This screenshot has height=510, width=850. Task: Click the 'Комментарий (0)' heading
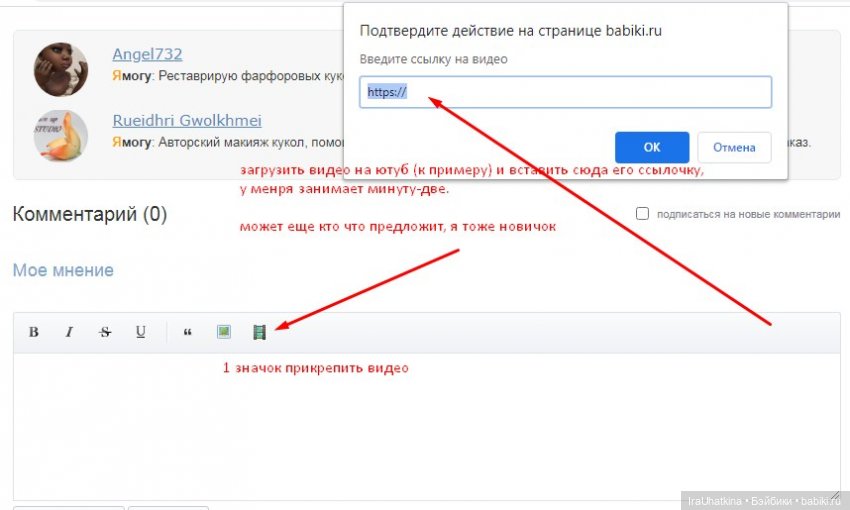coord(90,214)
